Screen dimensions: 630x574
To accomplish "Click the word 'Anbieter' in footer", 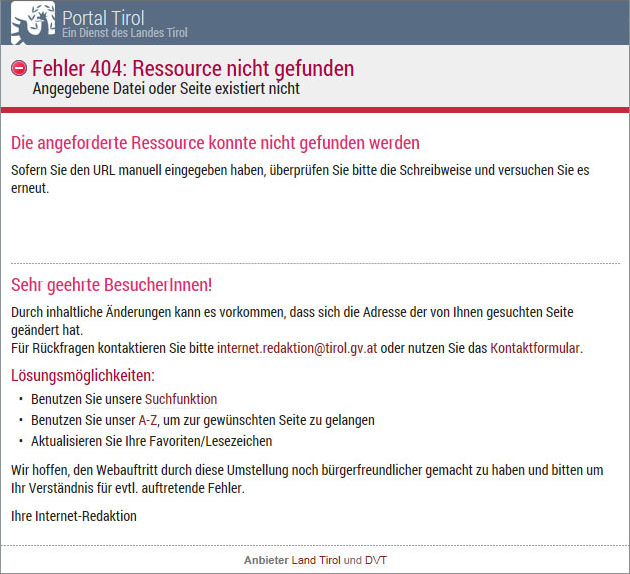I will pyautogui.click(x=266, y=560).
